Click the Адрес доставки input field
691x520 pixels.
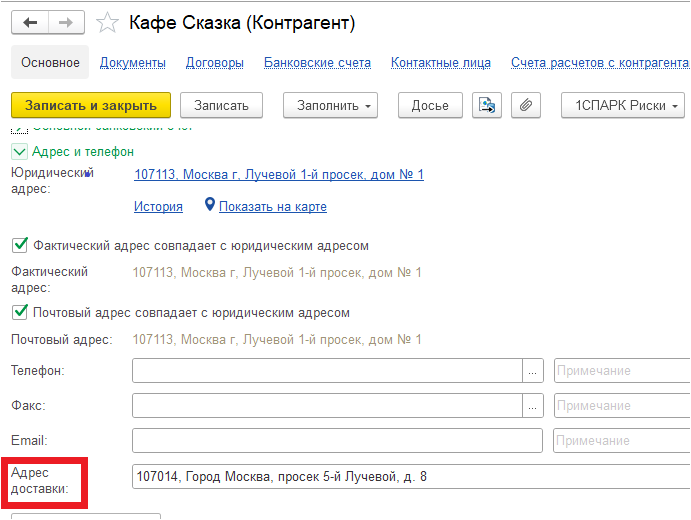(x=411, y=476)
